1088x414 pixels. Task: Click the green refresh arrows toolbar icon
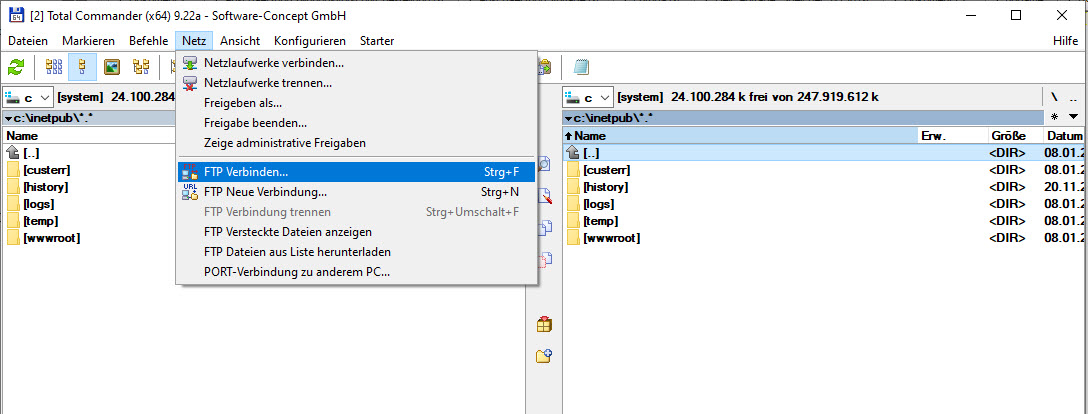[16, 67]
